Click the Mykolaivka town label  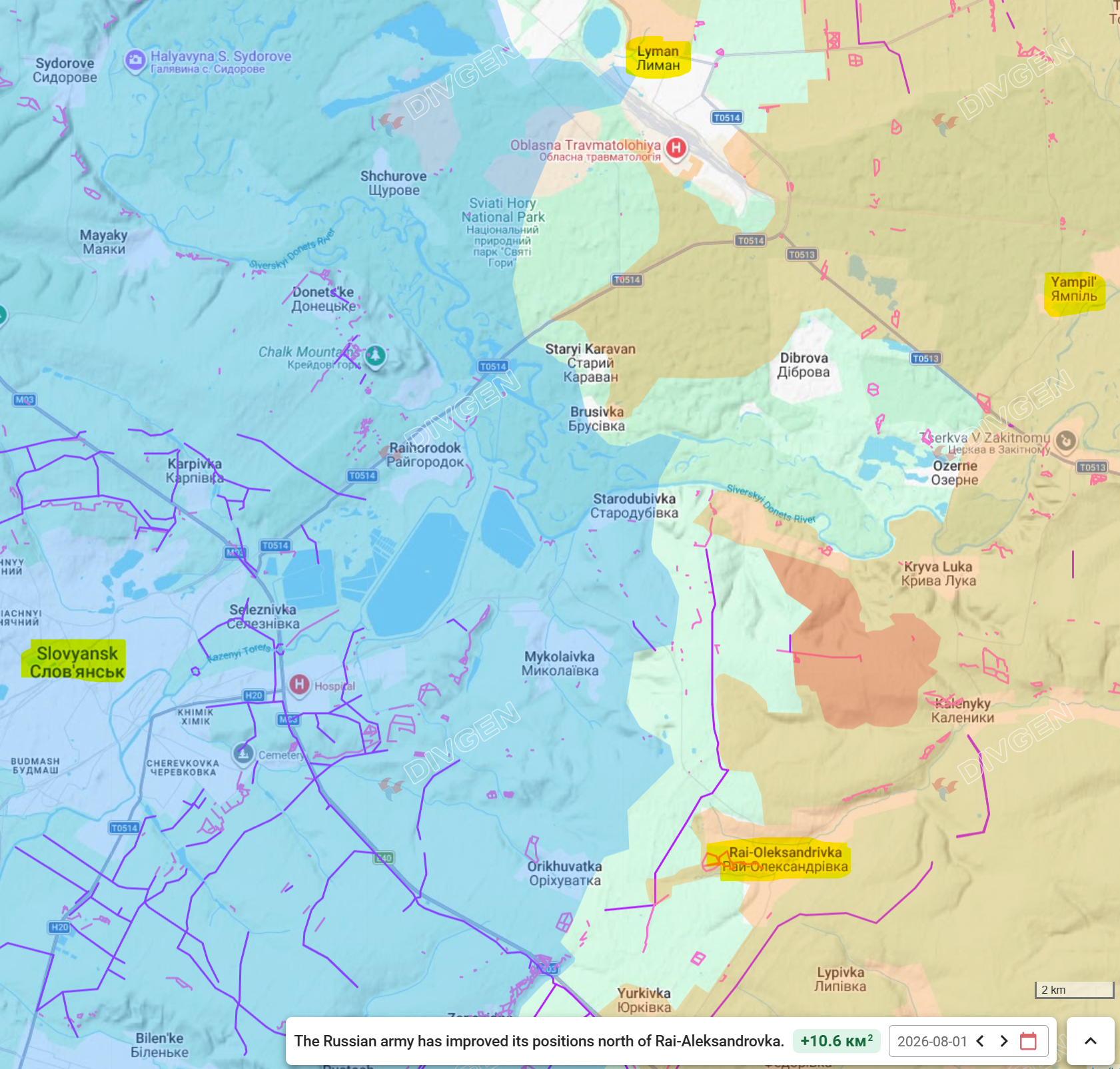(x=560, y=663)
